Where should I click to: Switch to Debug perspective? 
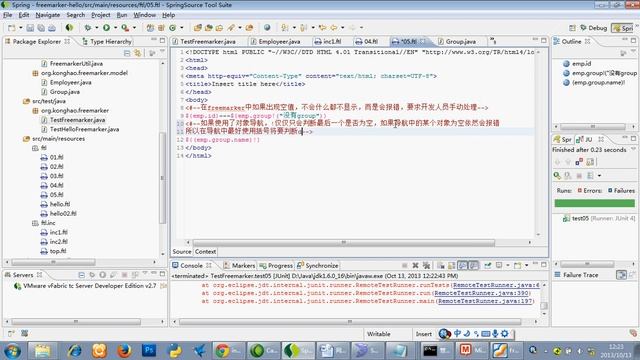pyautogui.click(x=593, y=28)
